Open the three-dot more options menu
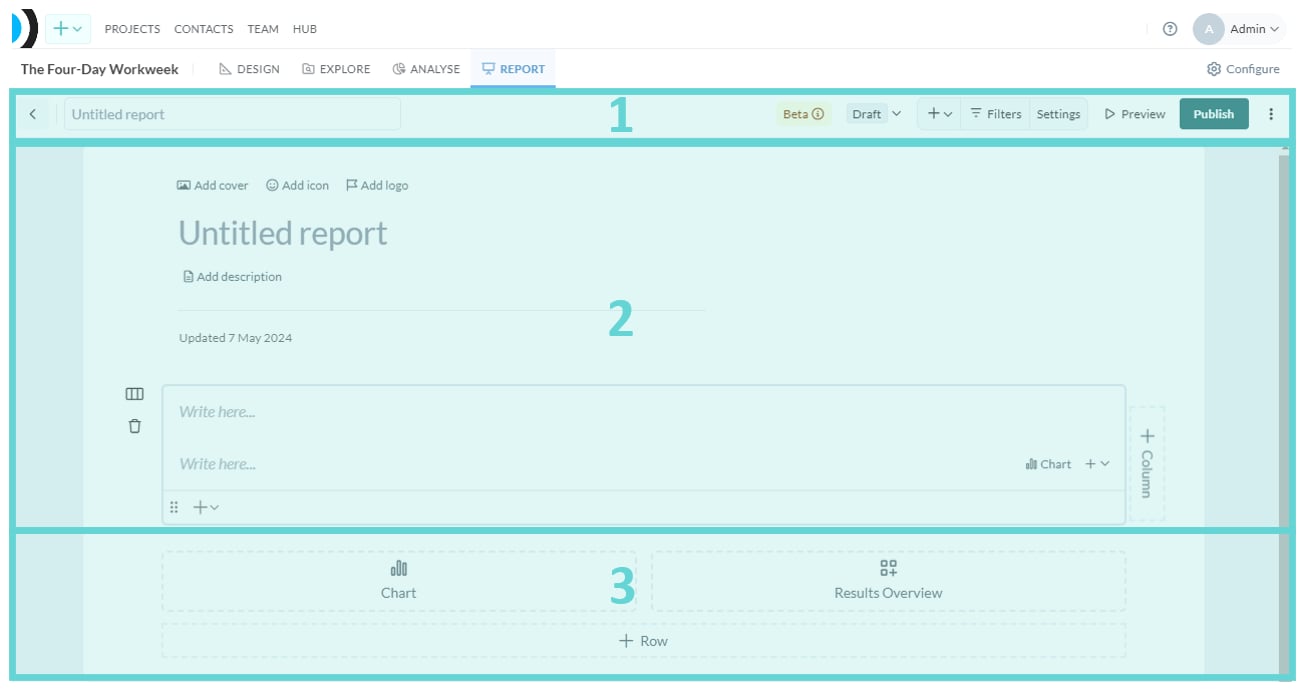The height and width of the screenshot is (692, 1312). click(x=1271, y=114)
